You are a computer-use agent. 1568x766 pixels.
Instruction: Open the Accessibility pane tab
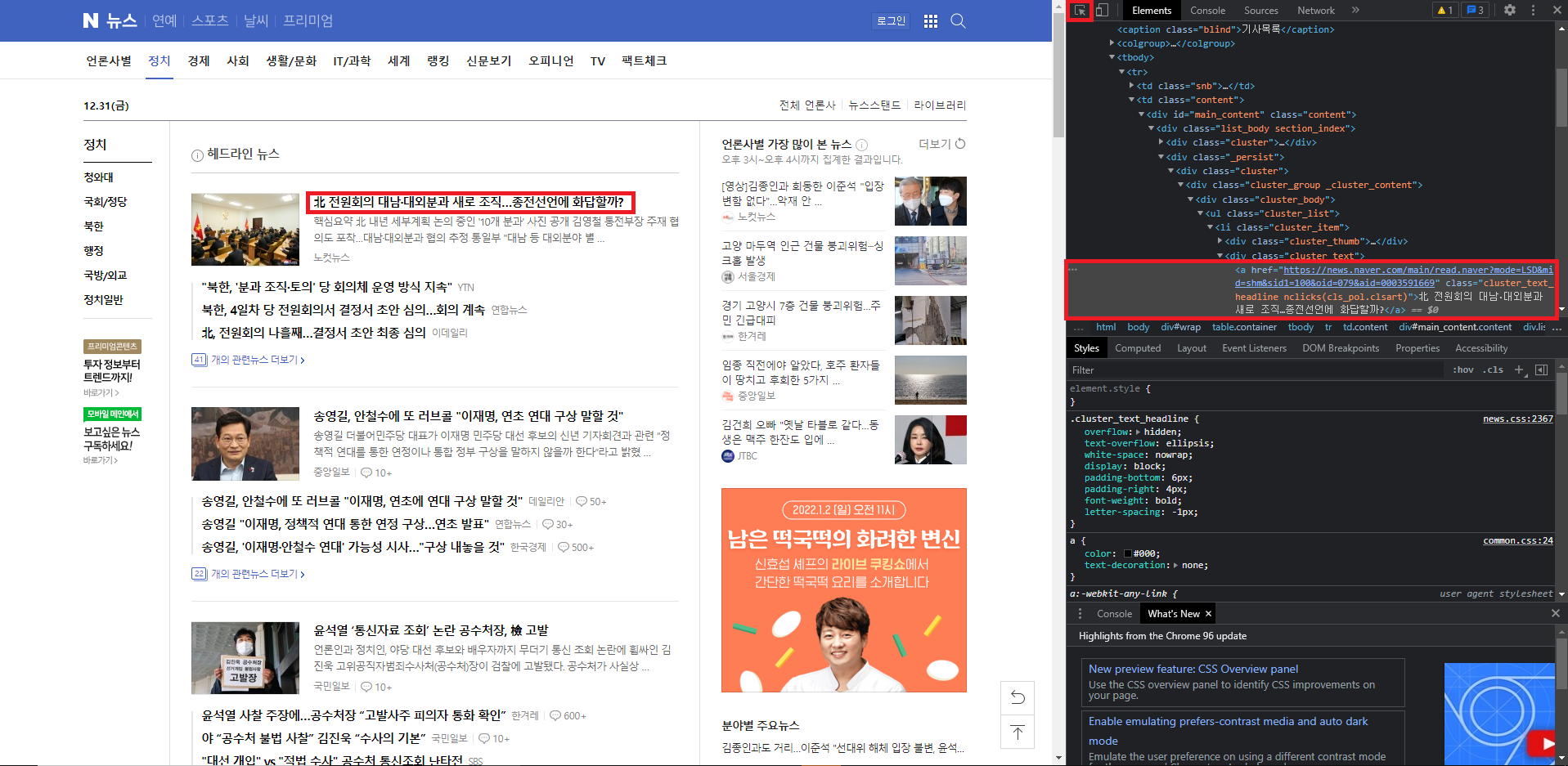1481,348
